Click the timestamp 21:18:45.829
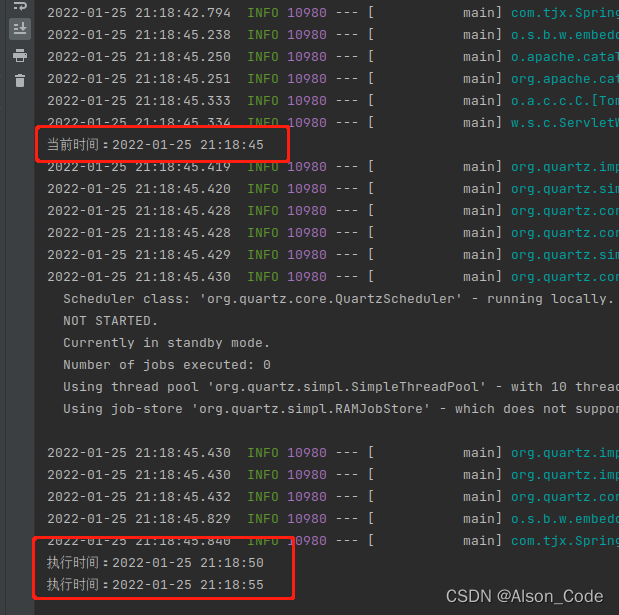The image size is (619, 615). pyautogui.click(x=139, y=519)
